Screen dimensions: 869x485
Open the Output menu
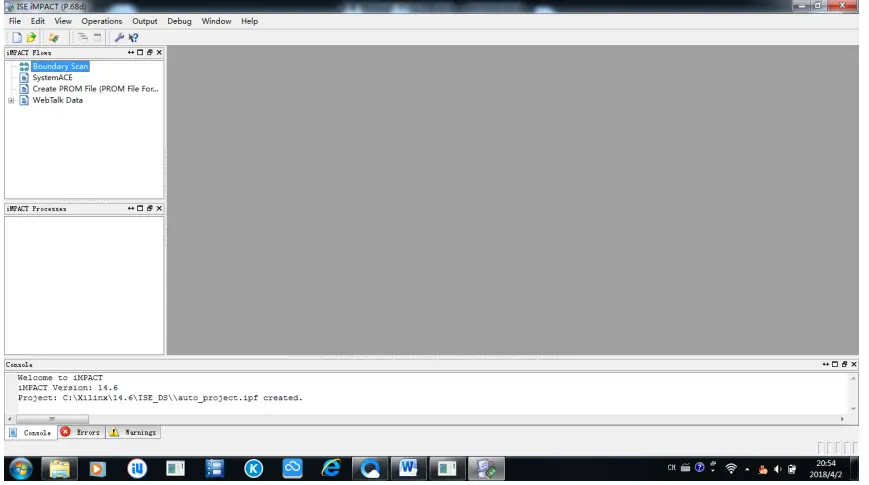point(145,21)
